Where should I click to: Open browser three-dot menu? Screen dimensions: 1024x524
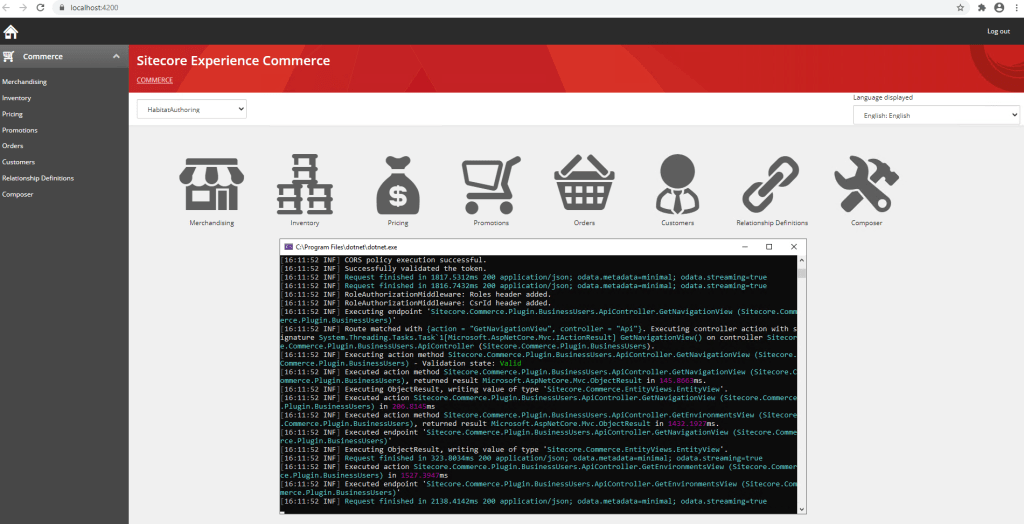1017,8
